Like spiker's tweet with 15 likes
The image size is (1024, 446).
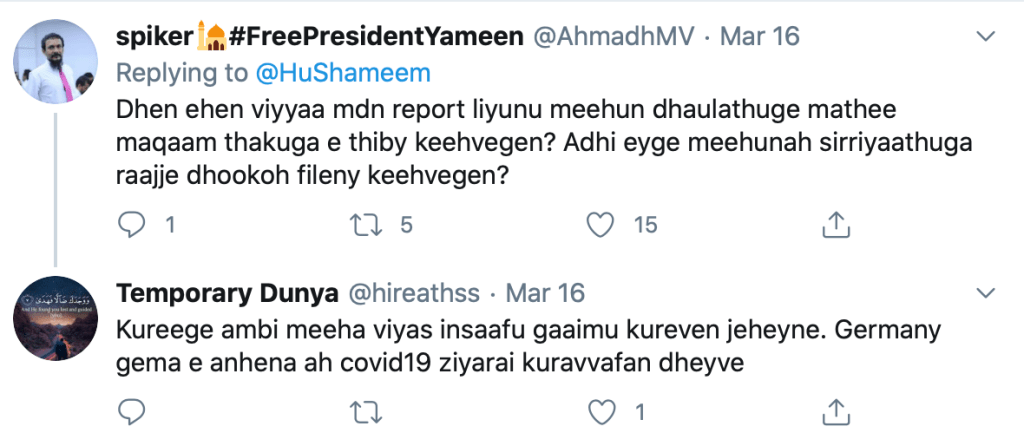[x=600, y=225]
